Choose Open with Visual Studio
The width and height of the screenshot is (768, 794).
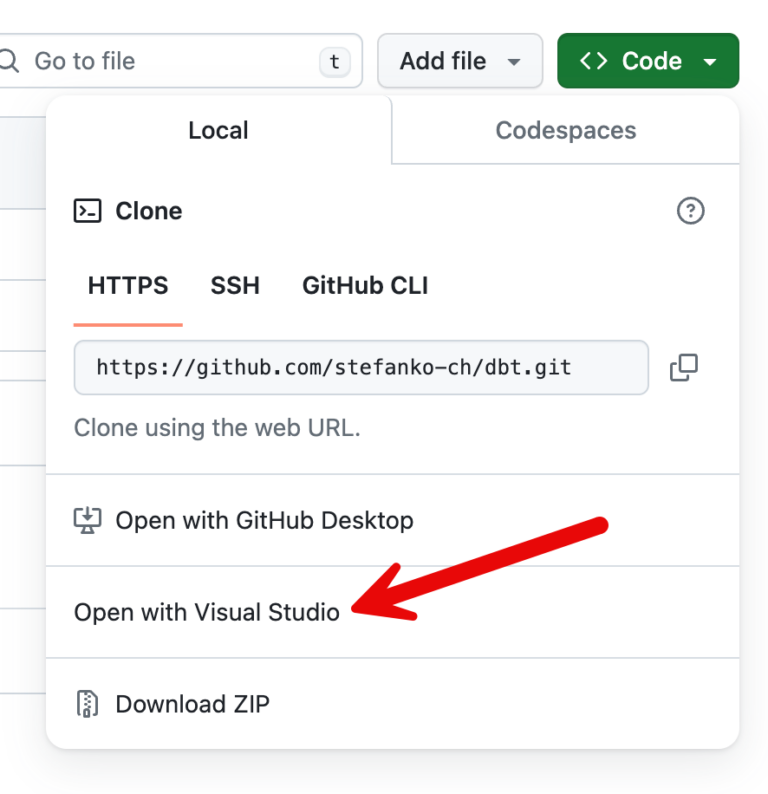coord(207,612)
